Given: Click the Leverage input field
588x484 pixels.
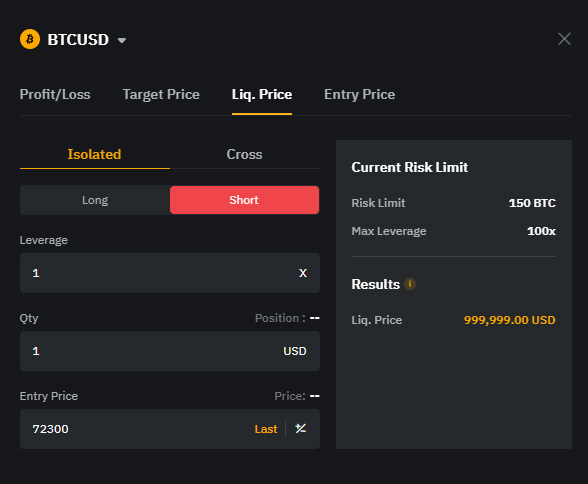Looking at the screenshot, I should point(170,273).
